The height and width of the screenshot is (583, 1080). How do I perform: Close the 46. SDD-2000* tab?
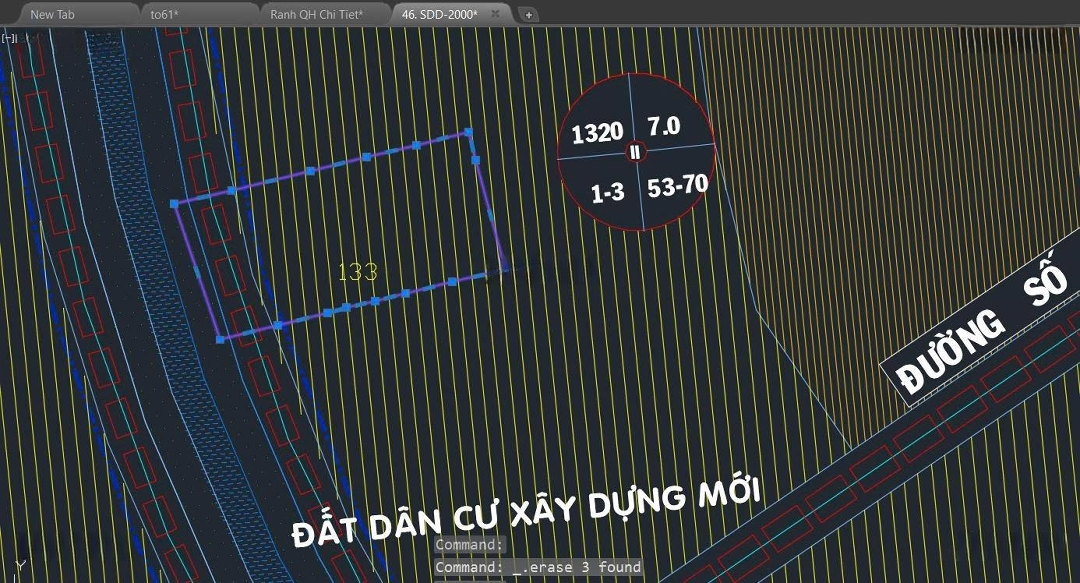coord(495,14)
